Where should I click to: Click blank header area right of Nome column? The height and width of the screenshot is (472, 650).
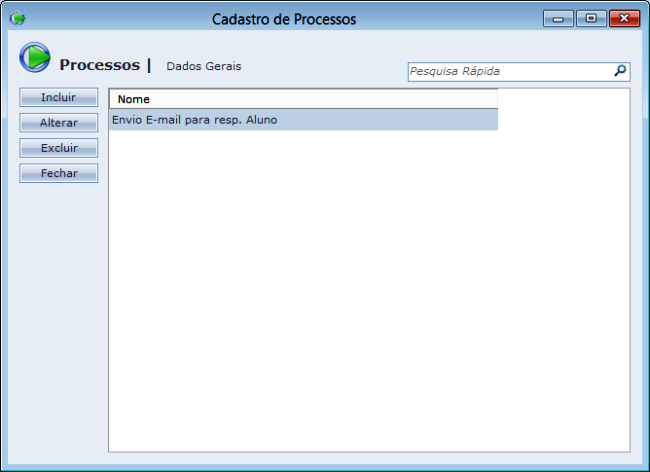[563, 99]
